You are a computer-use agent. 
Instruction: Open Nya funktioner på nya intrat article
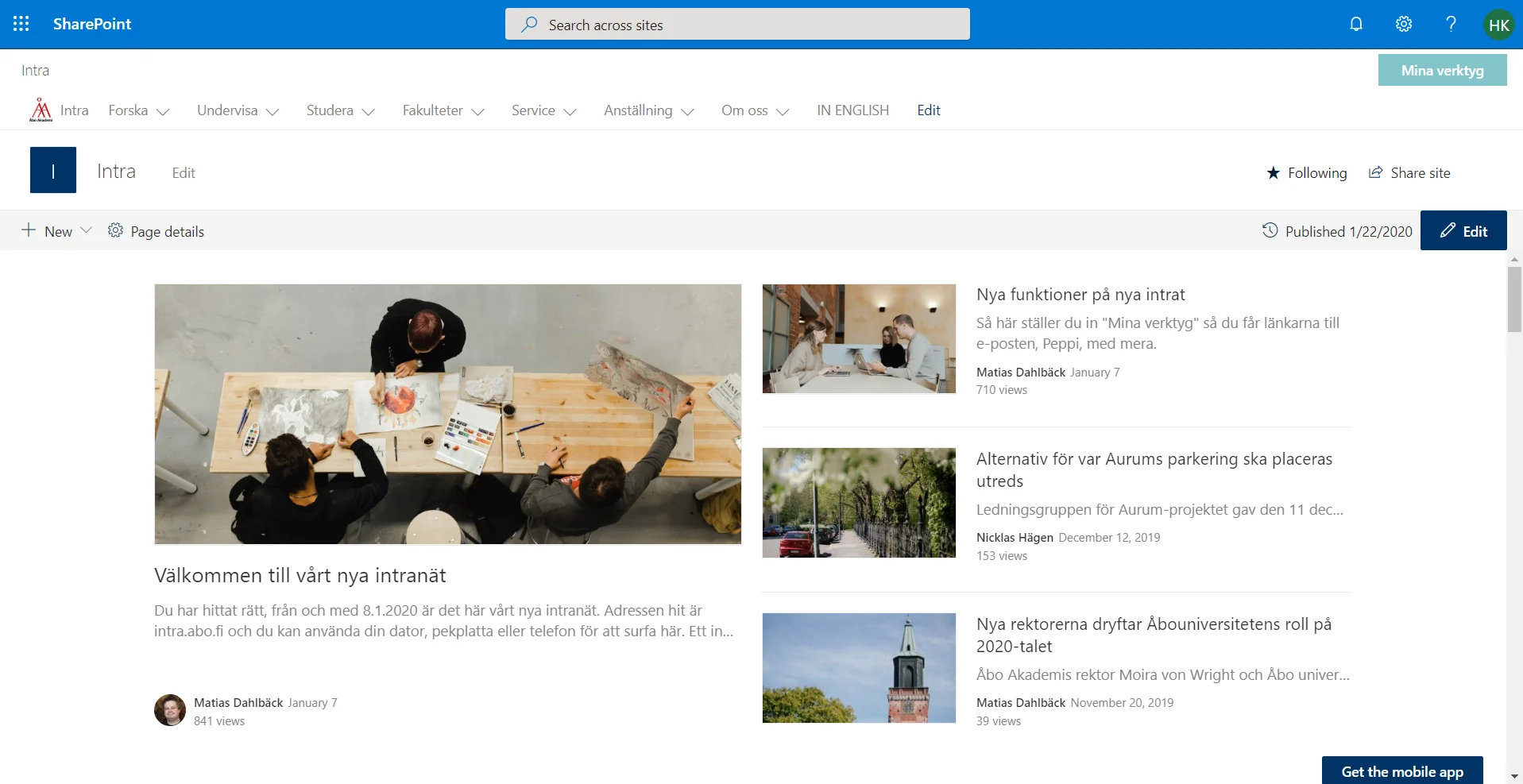pos(1080,295)
